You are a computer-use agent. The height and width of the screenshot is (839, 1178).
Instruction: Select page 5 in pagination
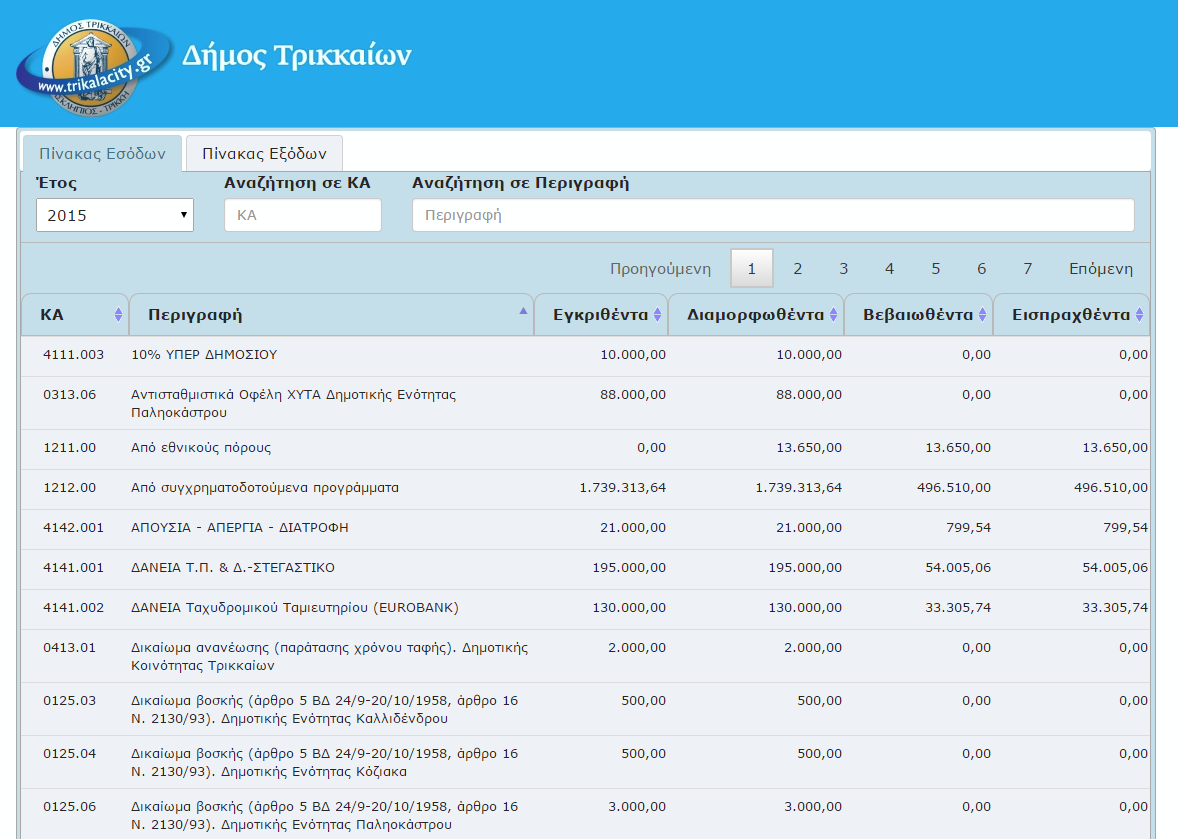(935, 269)
